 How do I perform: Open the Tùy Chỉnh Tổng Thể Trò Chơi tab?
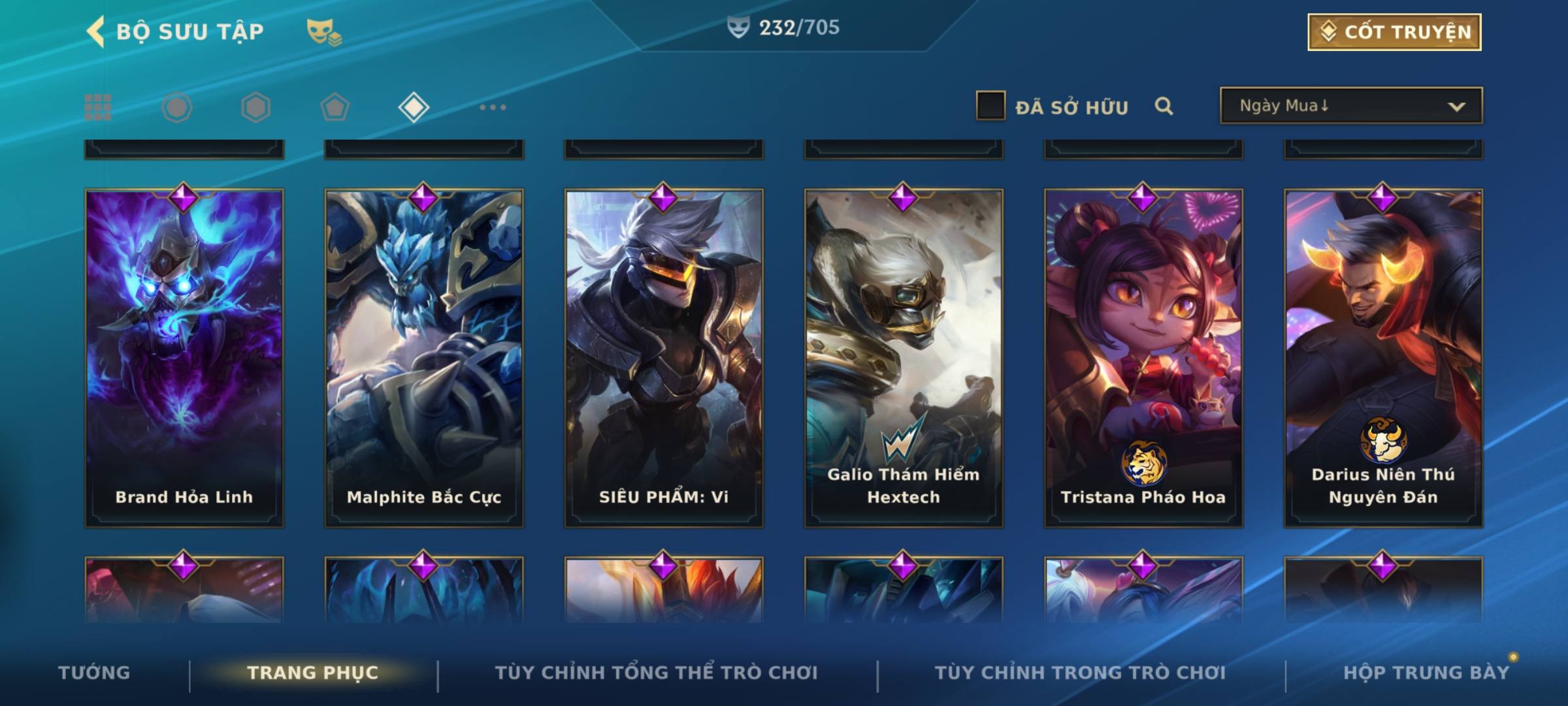tap(656, 673)
